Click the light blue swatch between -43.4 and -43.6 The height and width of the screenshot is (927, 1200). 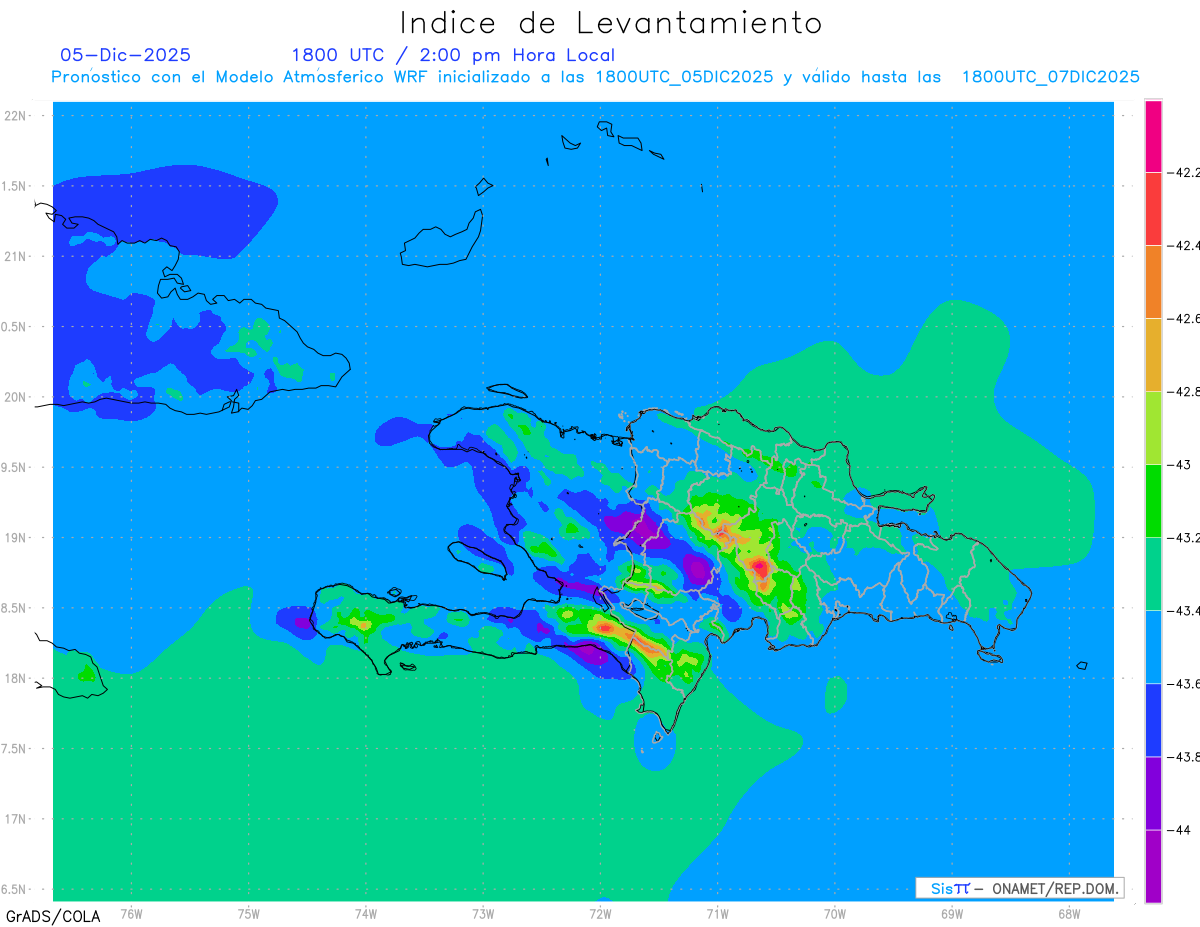1153,647
